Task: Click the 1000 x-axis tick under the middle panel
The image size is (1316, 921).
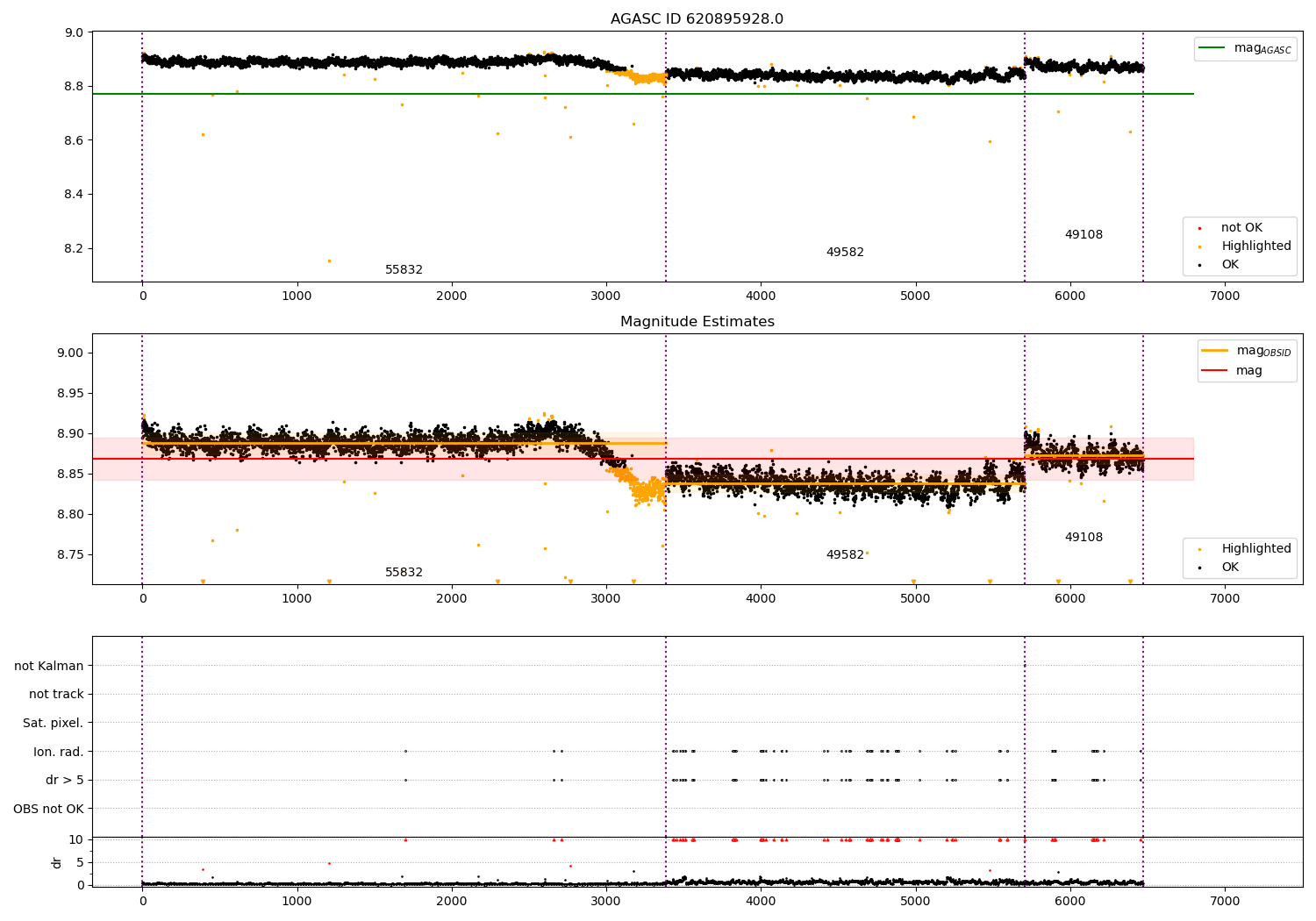Action: coord(297,598)
